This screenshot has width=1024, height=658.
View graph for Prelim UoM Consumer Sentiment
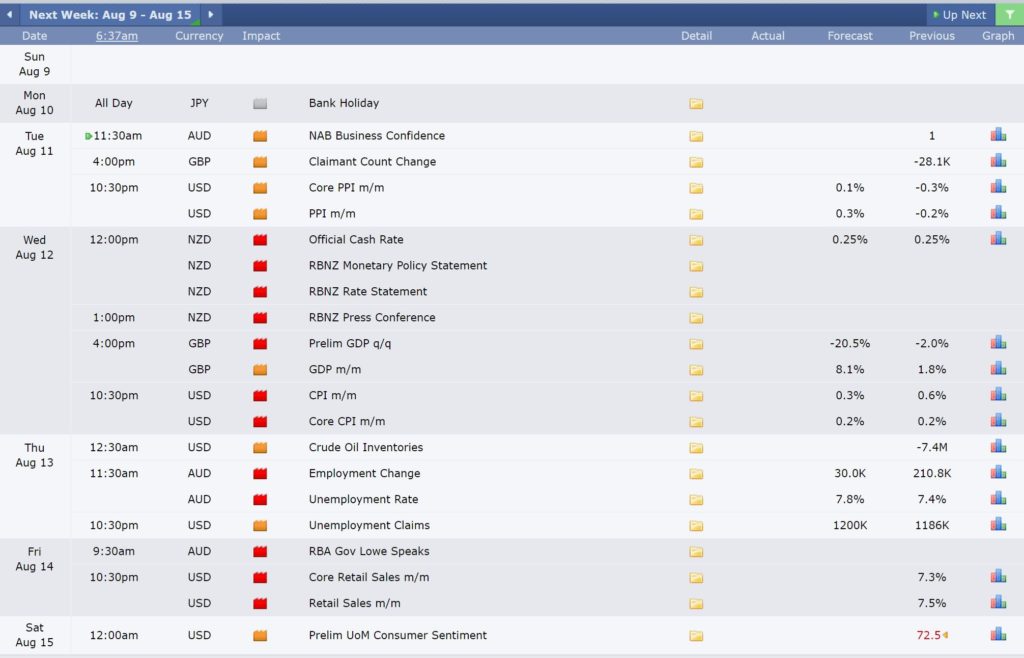pyautogui.click(x=998, y=634)
